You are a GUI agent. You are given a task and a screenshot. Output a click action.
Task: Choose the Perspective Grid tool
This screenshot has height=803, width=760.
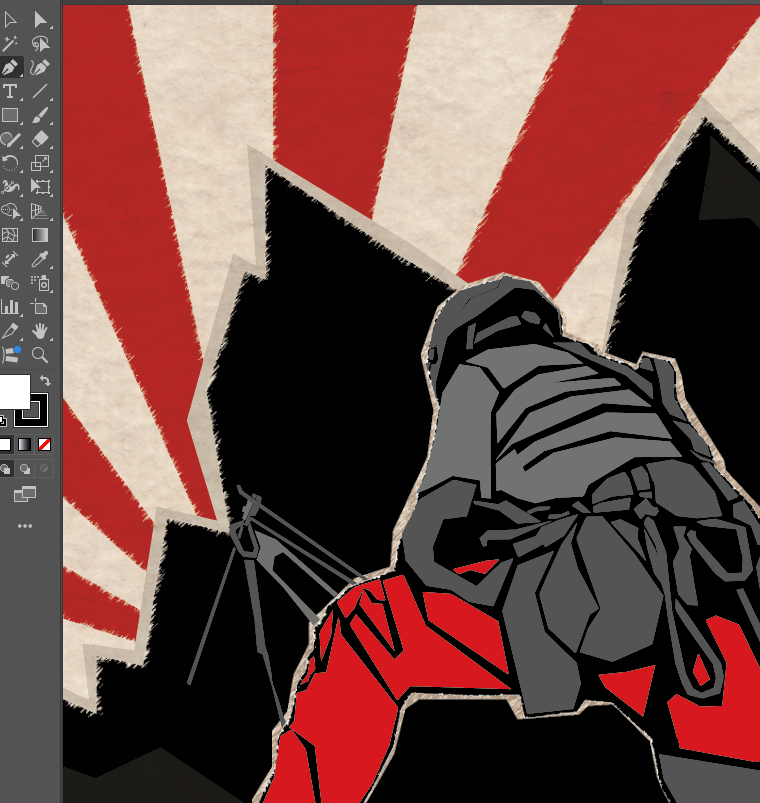point(40,211)
